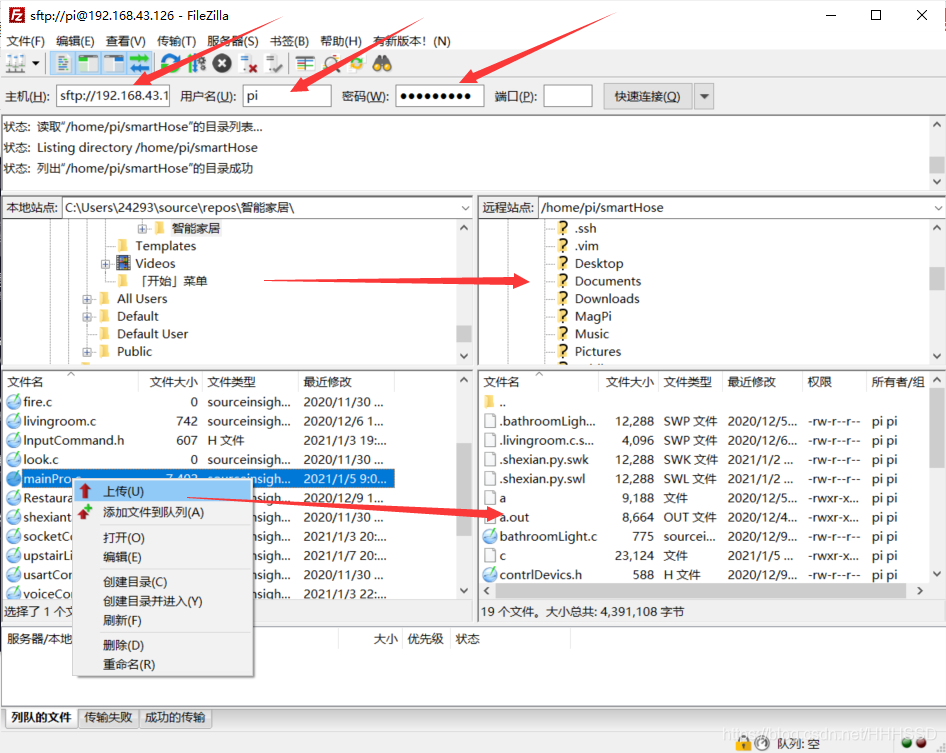The width and height of the screenshot is (946, 753).
Task: Open the 编辑(E) menu
Action: click(x=75, y=41)
